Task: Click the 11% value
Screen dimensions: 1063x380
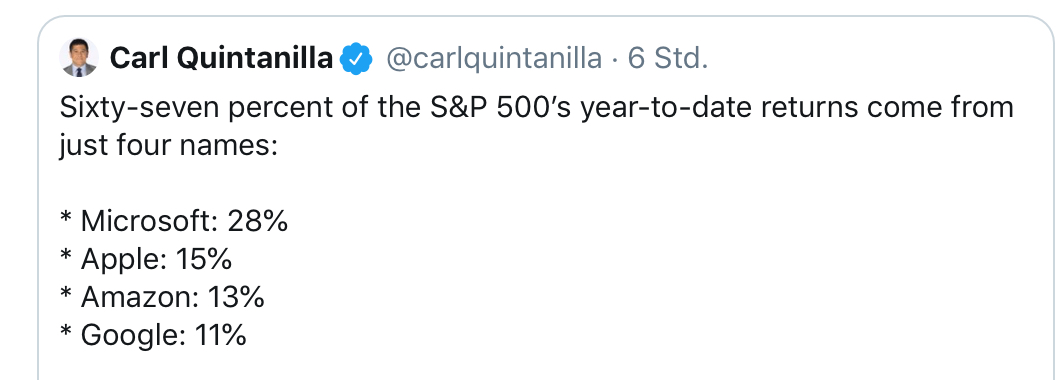Action: click(220, 335)
